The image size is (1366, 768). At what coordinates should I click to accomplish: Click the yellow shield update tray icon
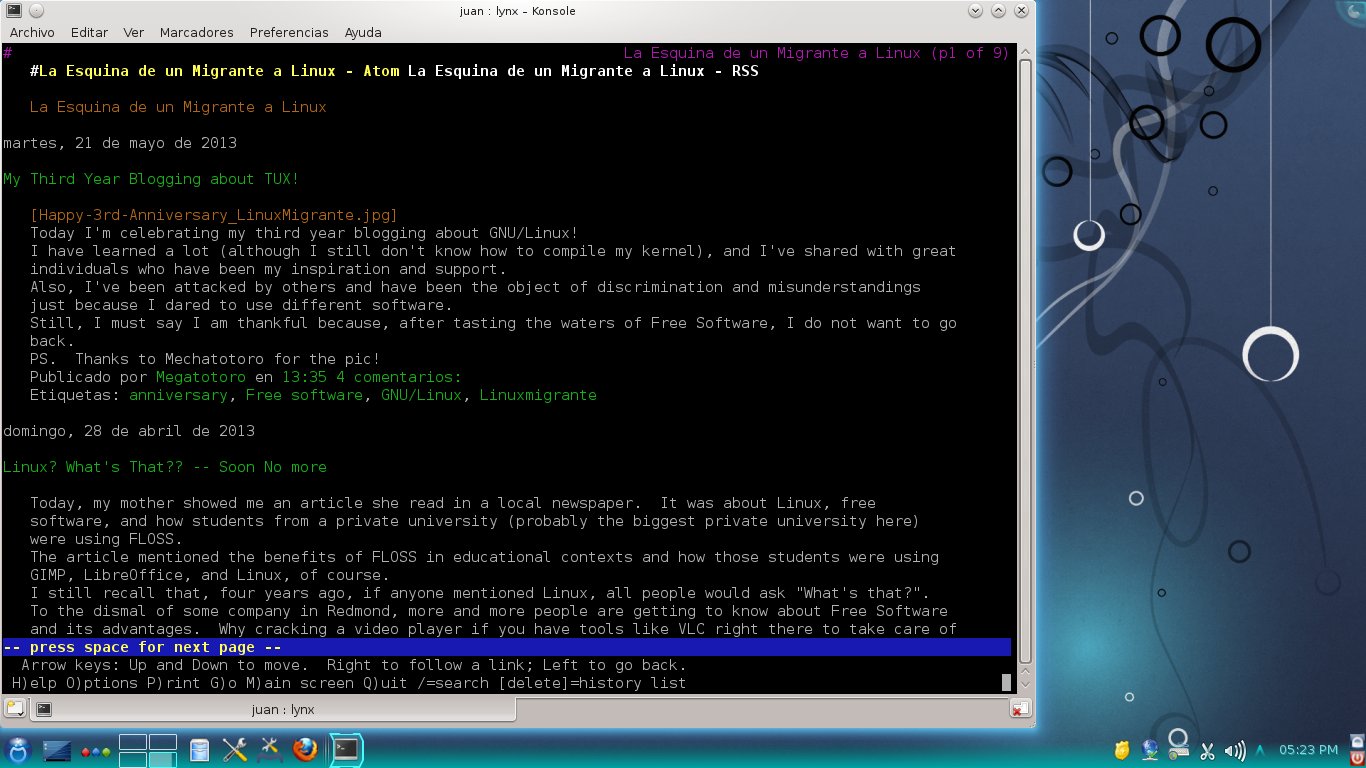point(1123,749)
